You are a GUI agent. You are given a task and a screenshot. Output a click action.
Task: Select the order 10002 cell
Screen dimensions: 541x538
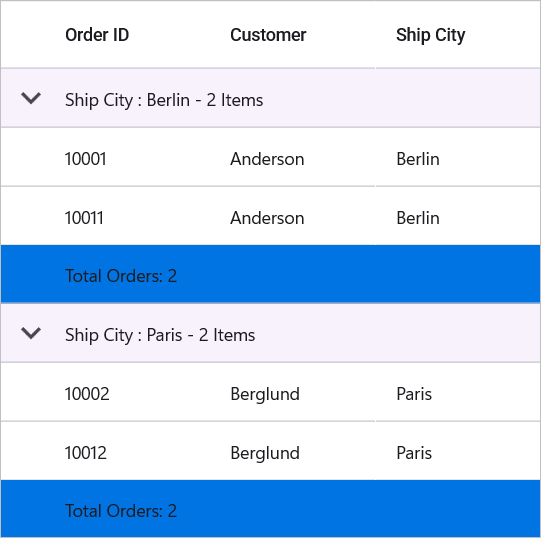click(87, 394)
